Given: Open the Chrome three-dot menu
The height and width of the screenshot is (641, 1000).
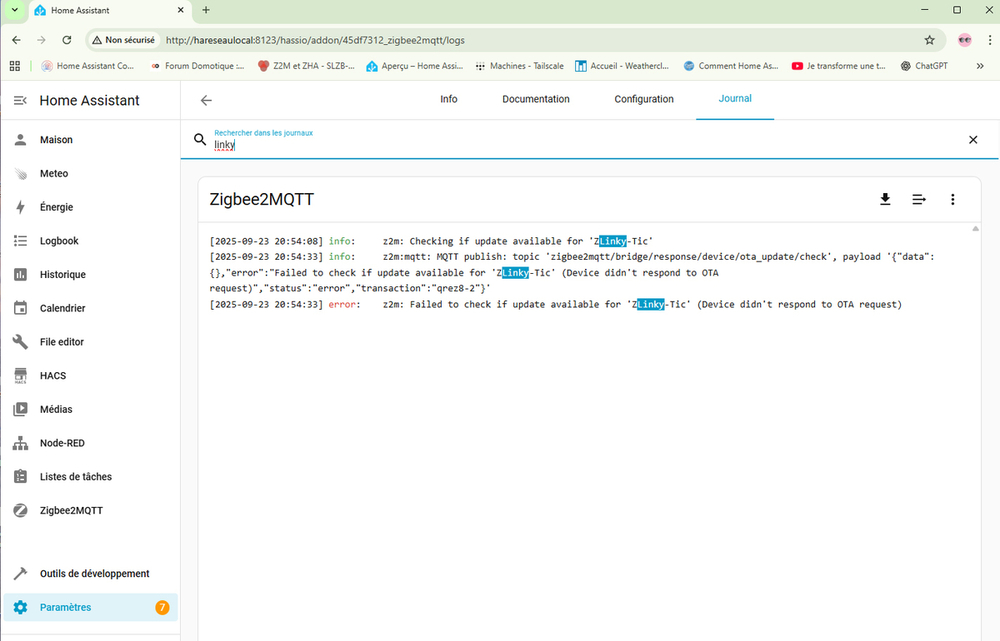Looking at the screenshot, I should coord(990,40).
